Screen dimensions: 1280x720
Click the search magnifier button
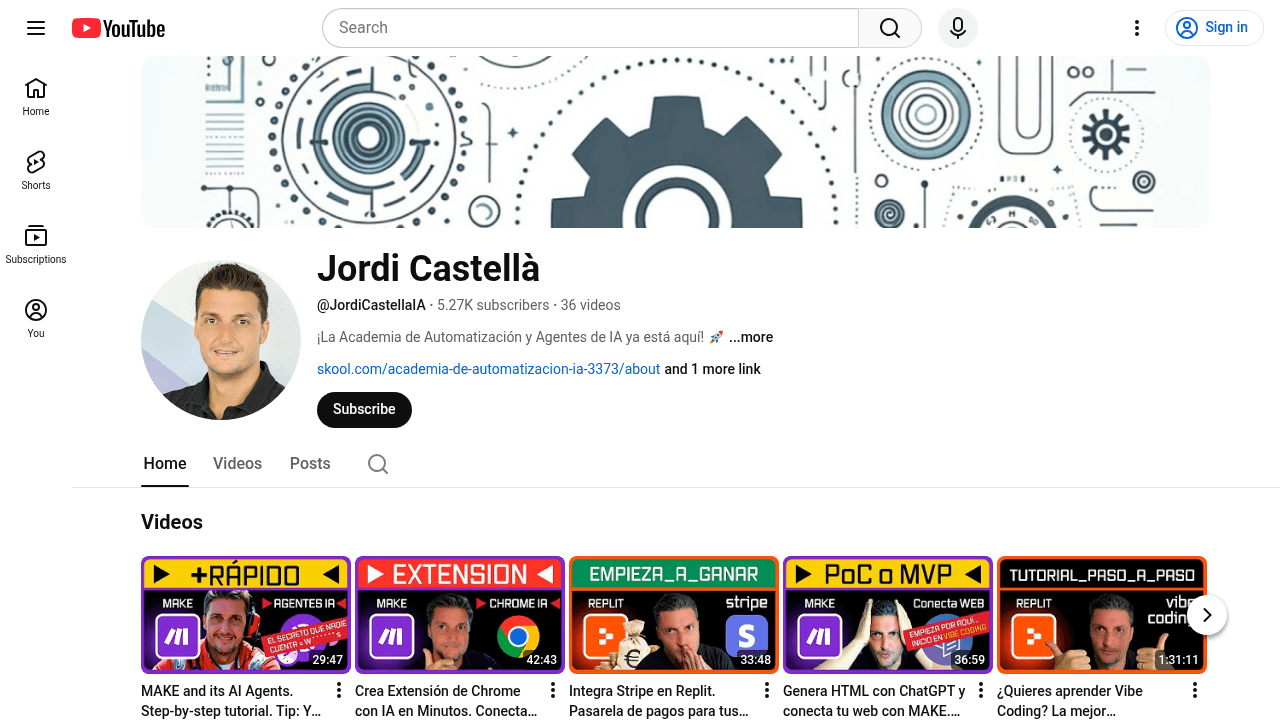point(889,28)
